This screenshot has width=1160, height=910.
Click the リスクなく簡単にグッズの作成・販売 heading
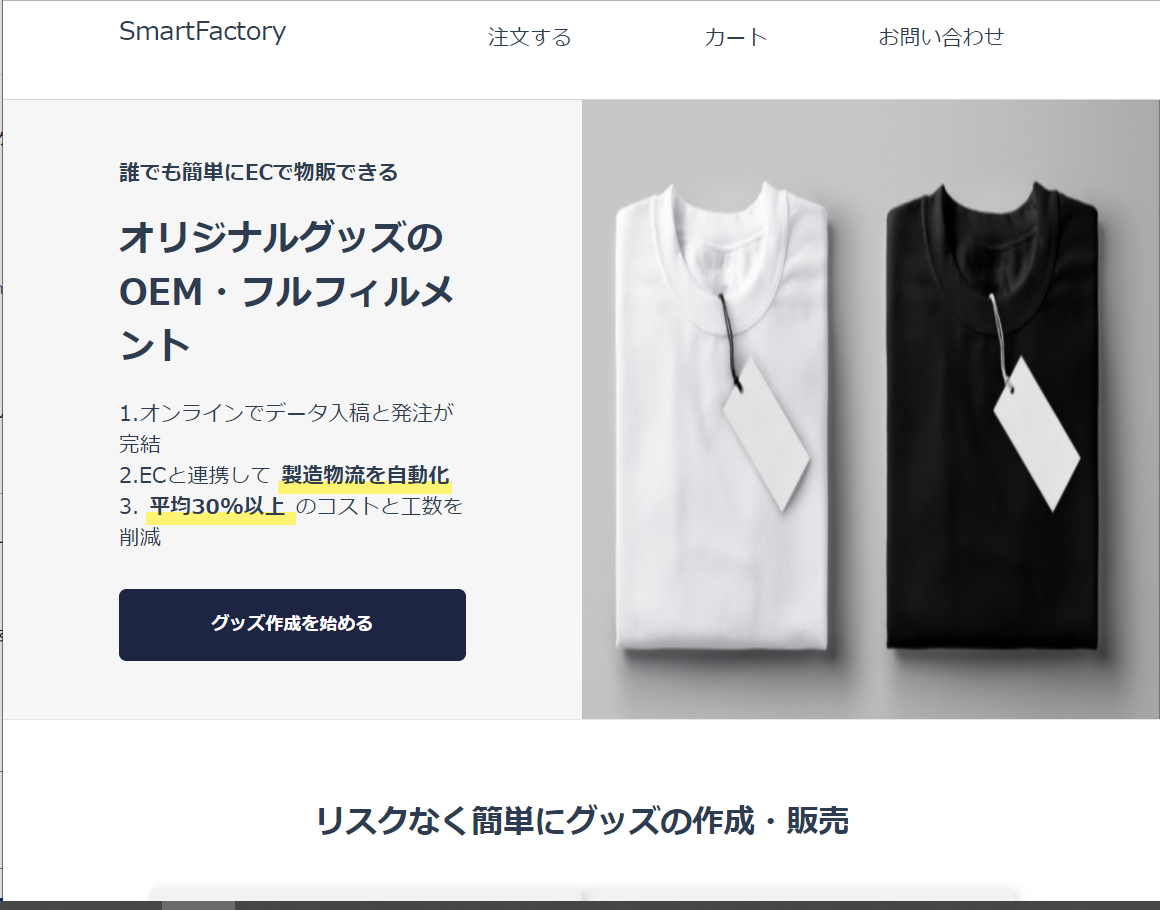(x=582, y=820)
